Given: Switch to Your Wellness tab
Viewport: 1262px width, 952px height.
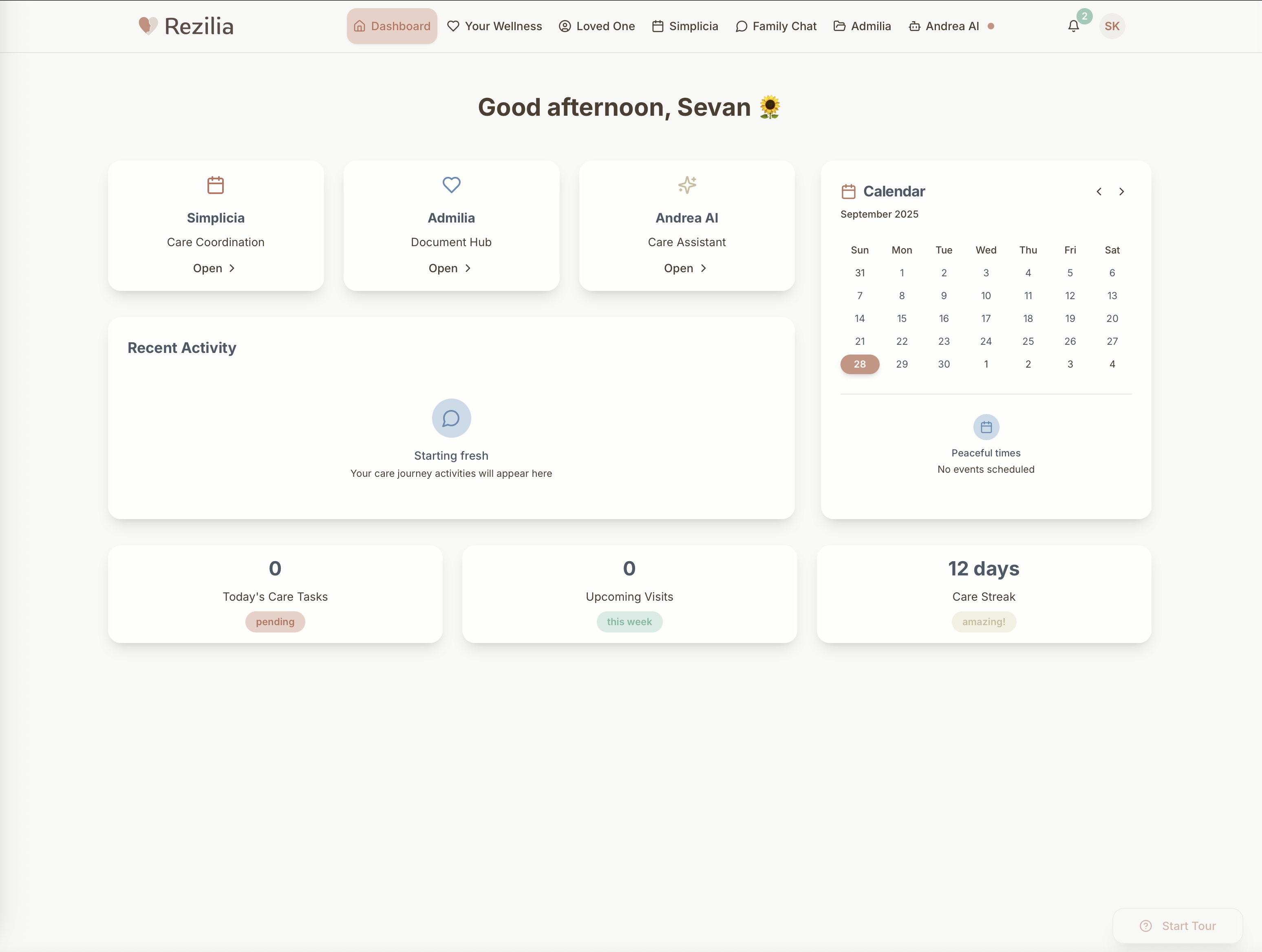Looking at the screenshot, I should tap(494, 26).
